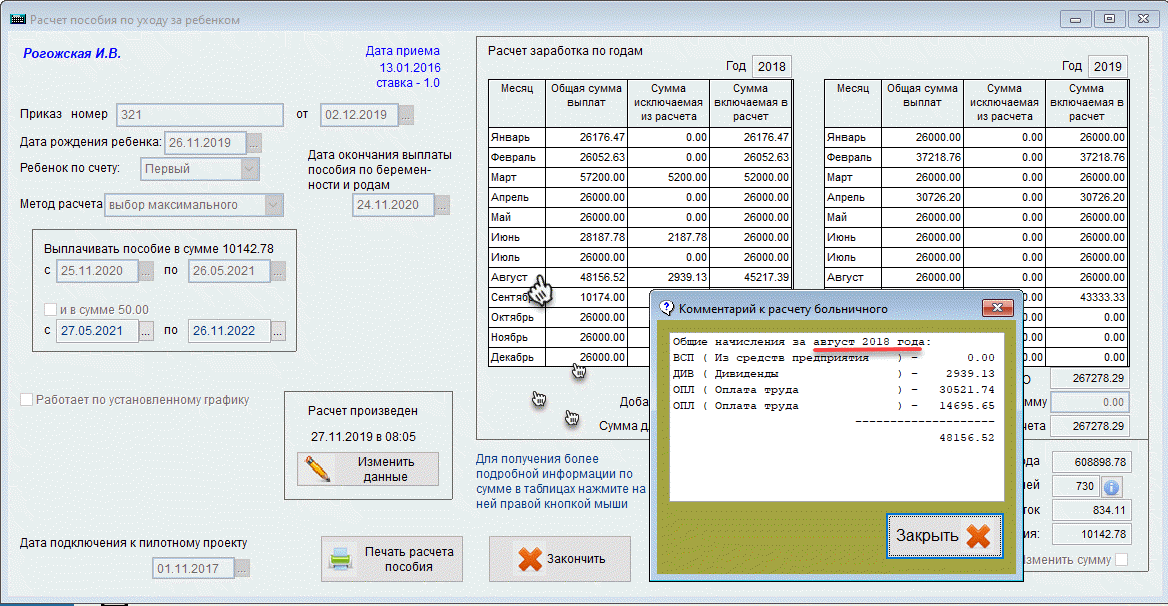
Task: Click April 2019 total payments 30726.20
Action: (x=922, y=197)
